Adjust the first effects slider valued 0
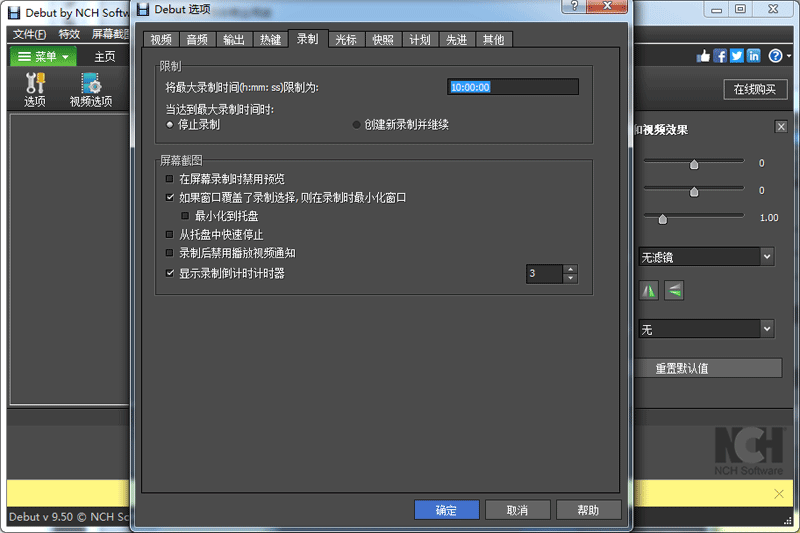The height and width of the screenshot is (533, 800). pos(694,164)
